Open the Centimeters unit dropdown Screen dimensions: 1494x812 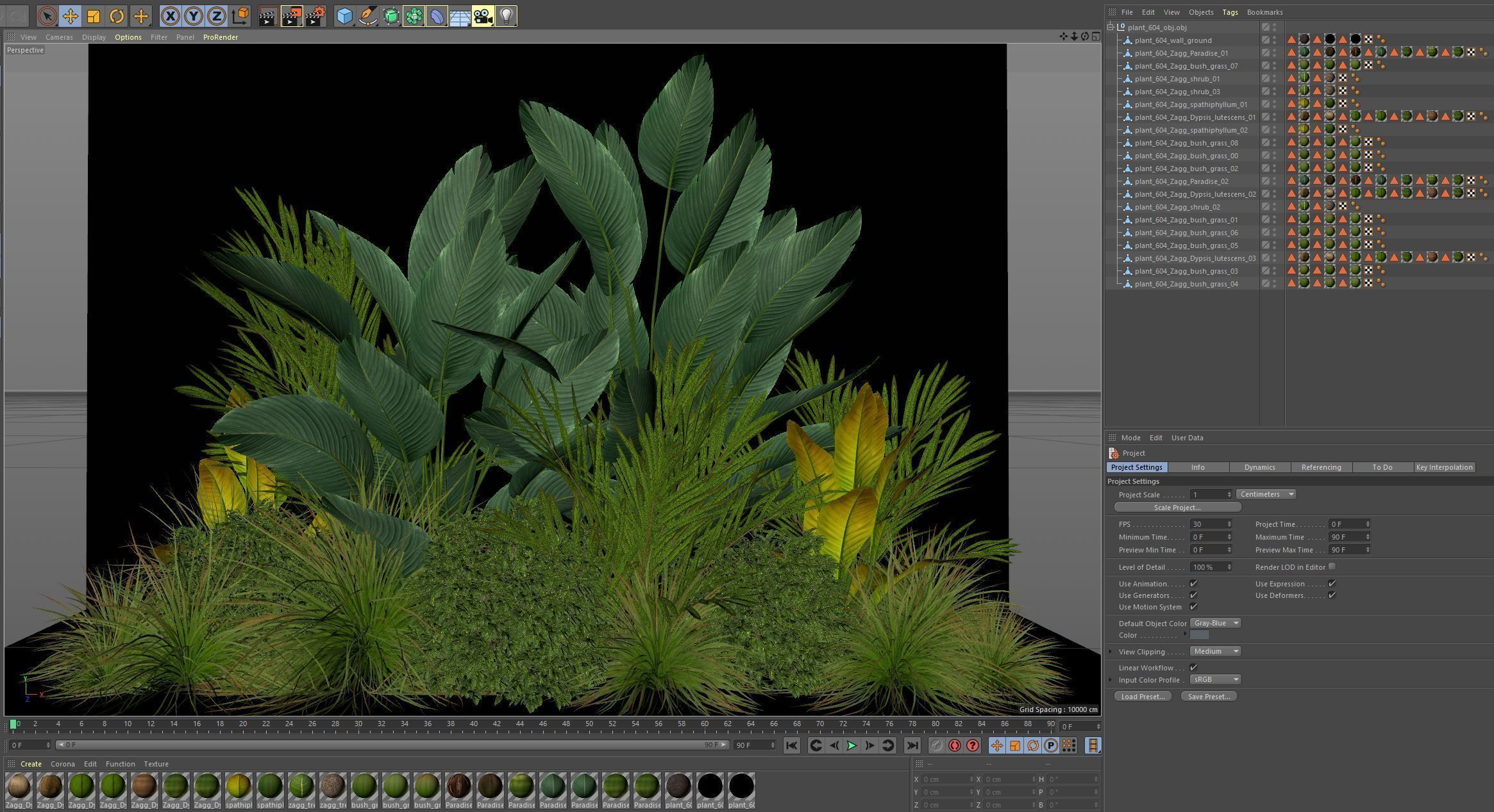click(1266, 494)
